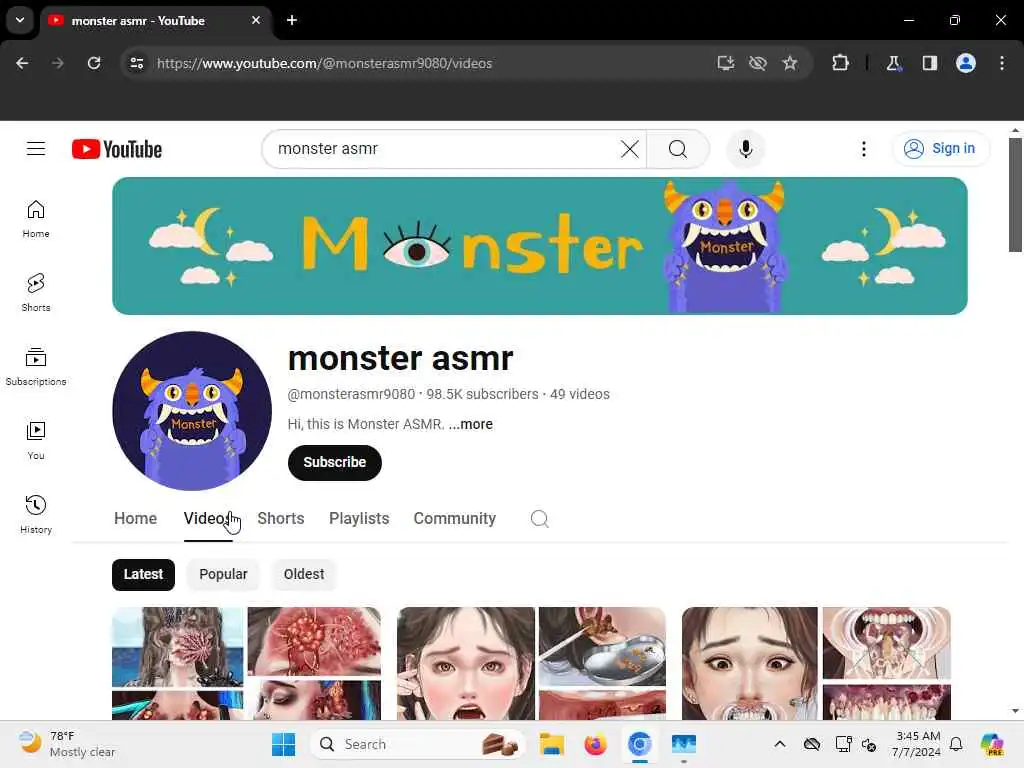Close the monster asmr browser tab

click(x=256, y=20)
